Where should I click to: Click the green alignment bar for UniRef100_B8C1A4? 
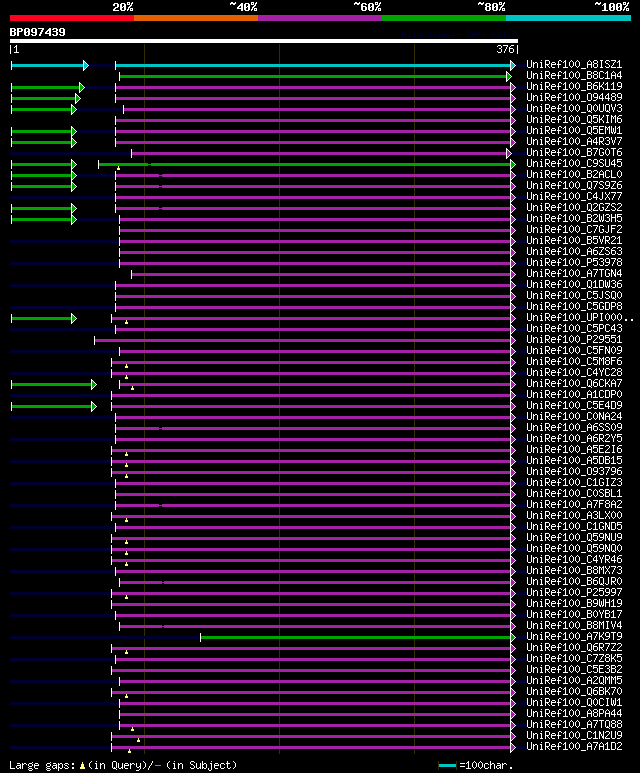316,76
